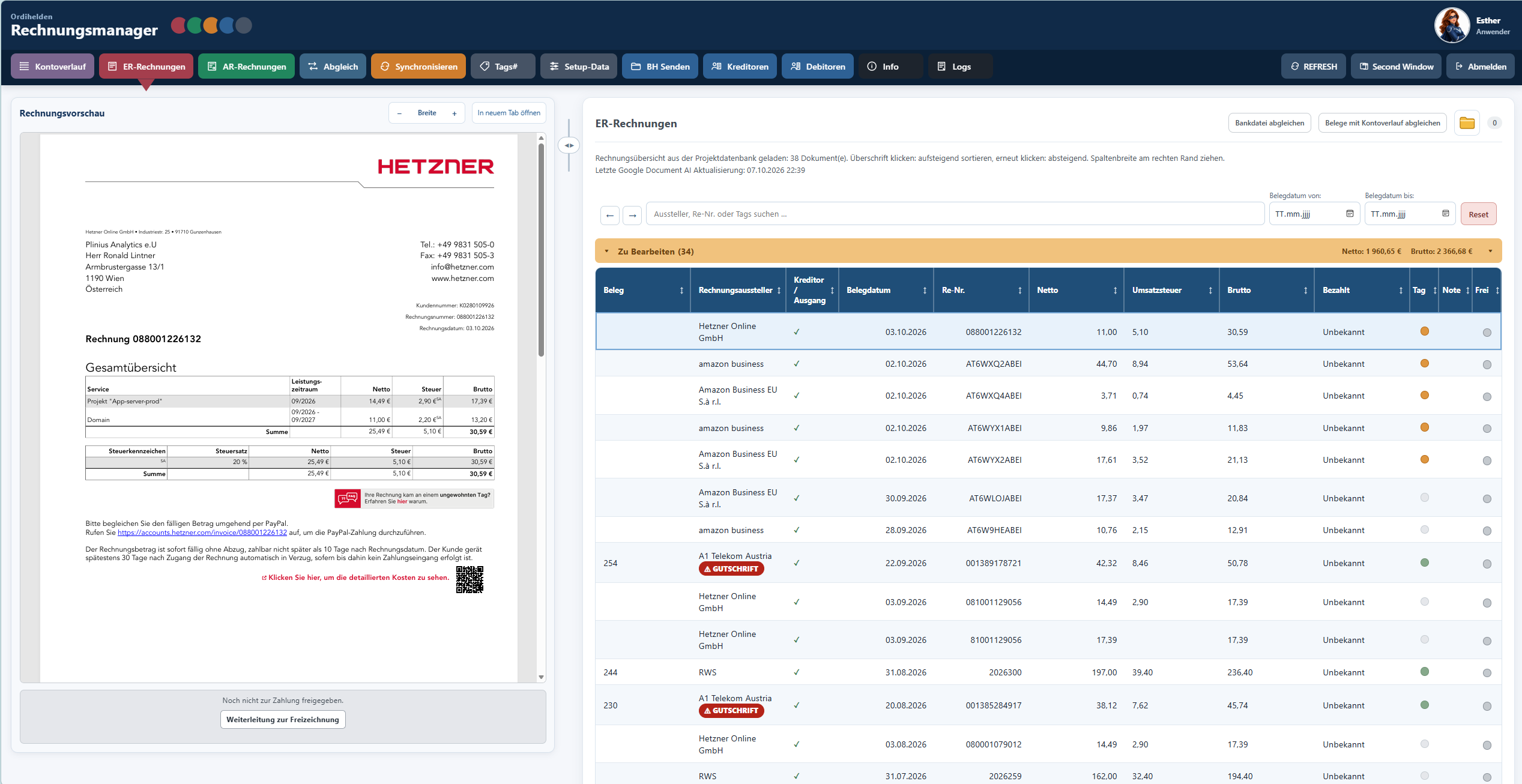The height and width of the screenshot is (784, 1522).
Task: Click Belege mit Kontoverlauf abgleichen
Action: (x=1382, y=123)
